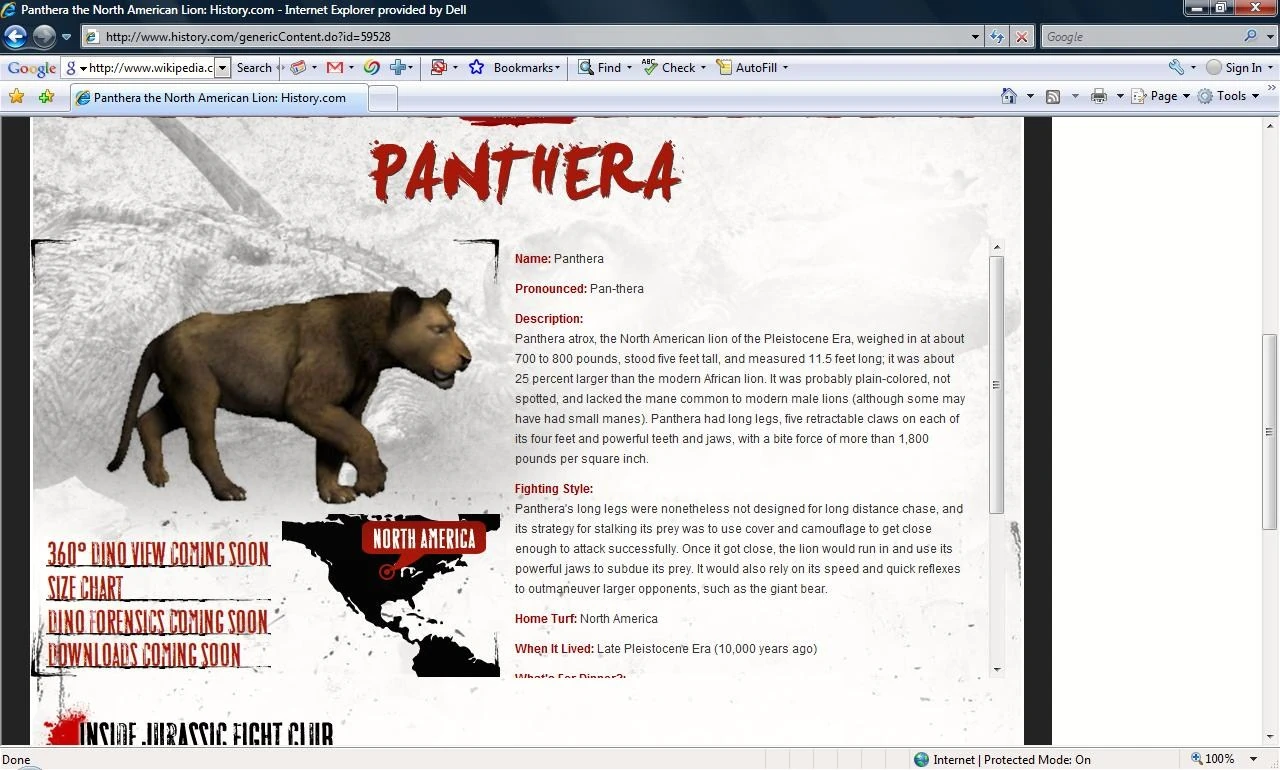Click the PANTHERA page title heading
1280x770 pixels.
pos(526,171)
